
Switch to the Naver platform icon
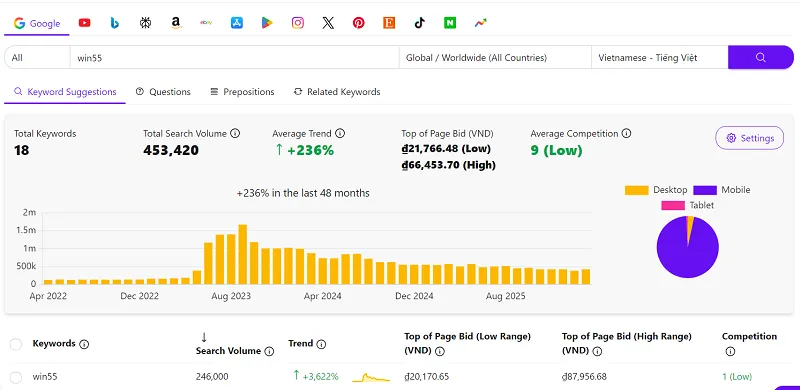450,23
